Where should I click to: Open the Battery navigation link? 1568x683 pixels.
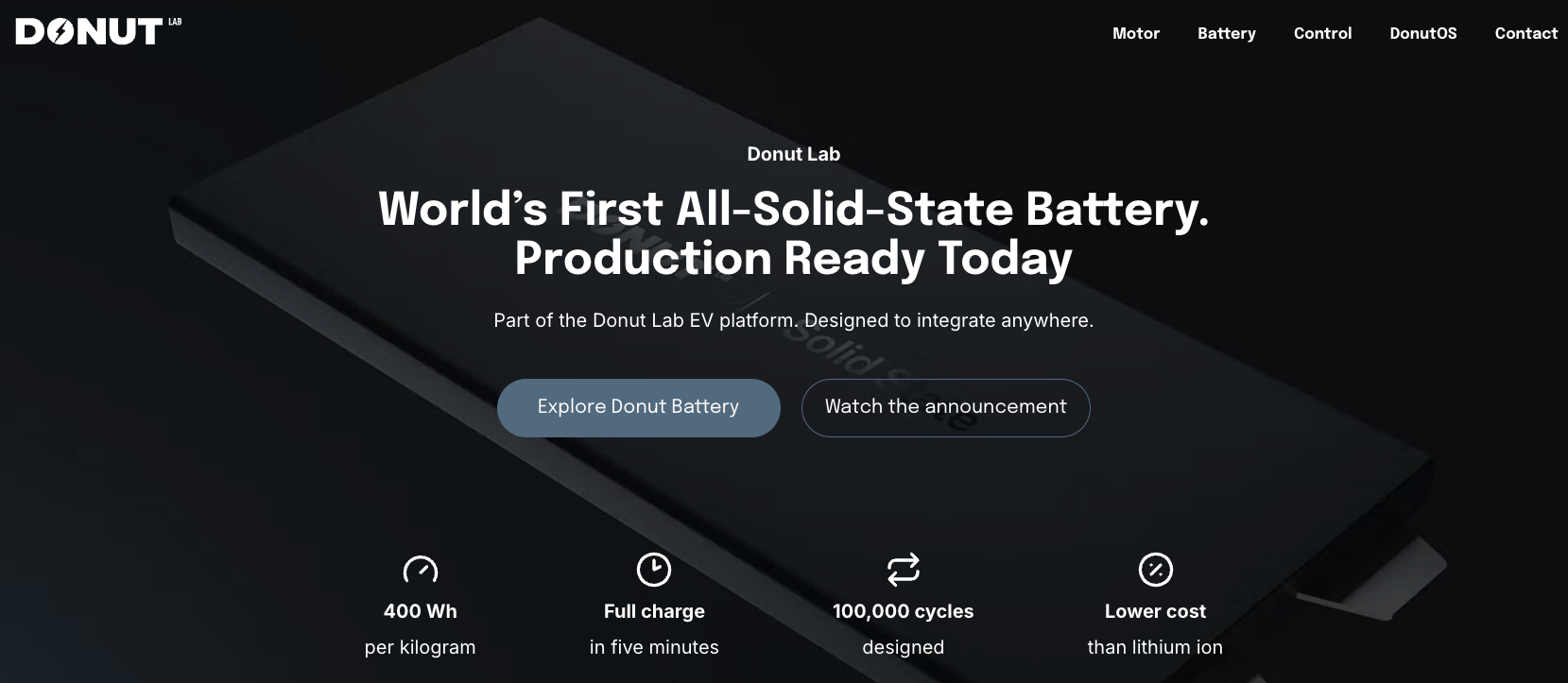pos(1227,33)
